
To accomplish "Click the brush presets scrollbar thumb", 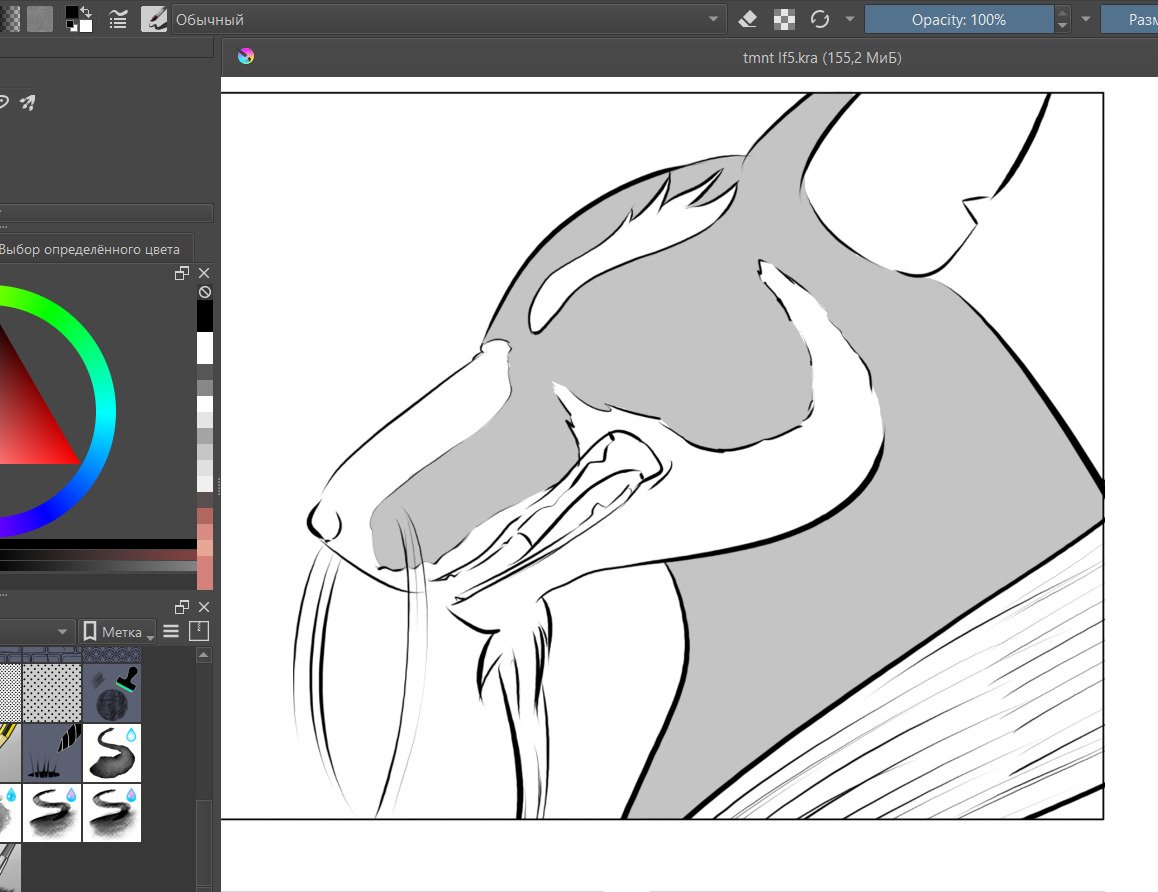I will [x=204, y=842].
